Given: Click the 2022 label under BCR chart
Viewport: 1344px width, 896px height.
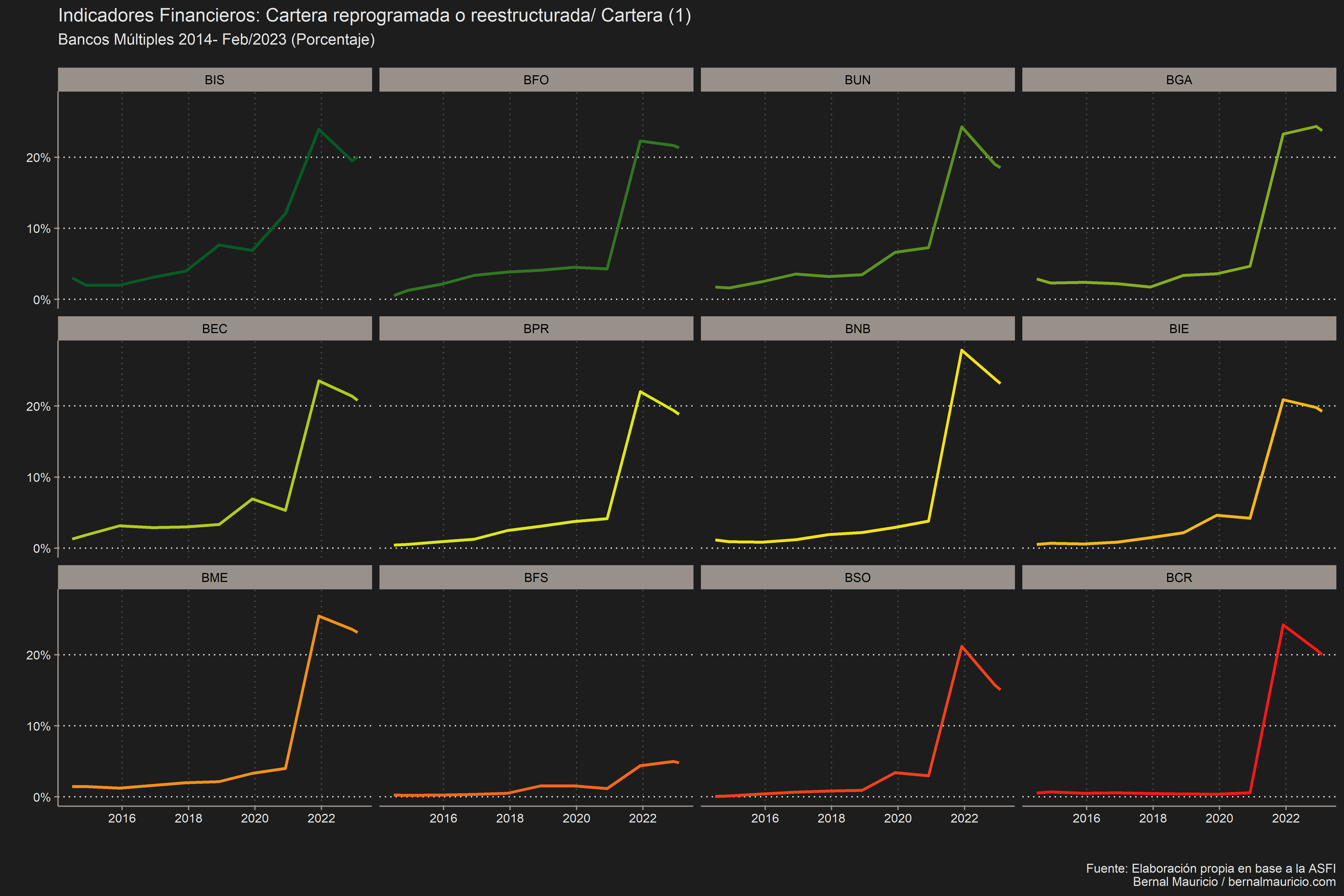Looking at the screenshot, I should click(x=1286, y=818).
